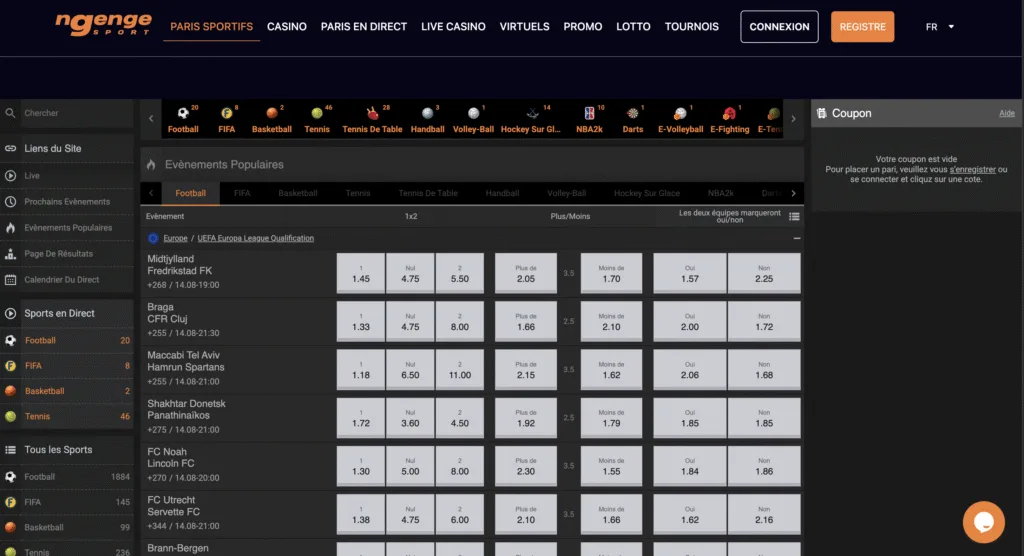The image size is (1024, 556).
Task: Bet FC Utrecht both score Non 2.16
Action: [763, 514]
